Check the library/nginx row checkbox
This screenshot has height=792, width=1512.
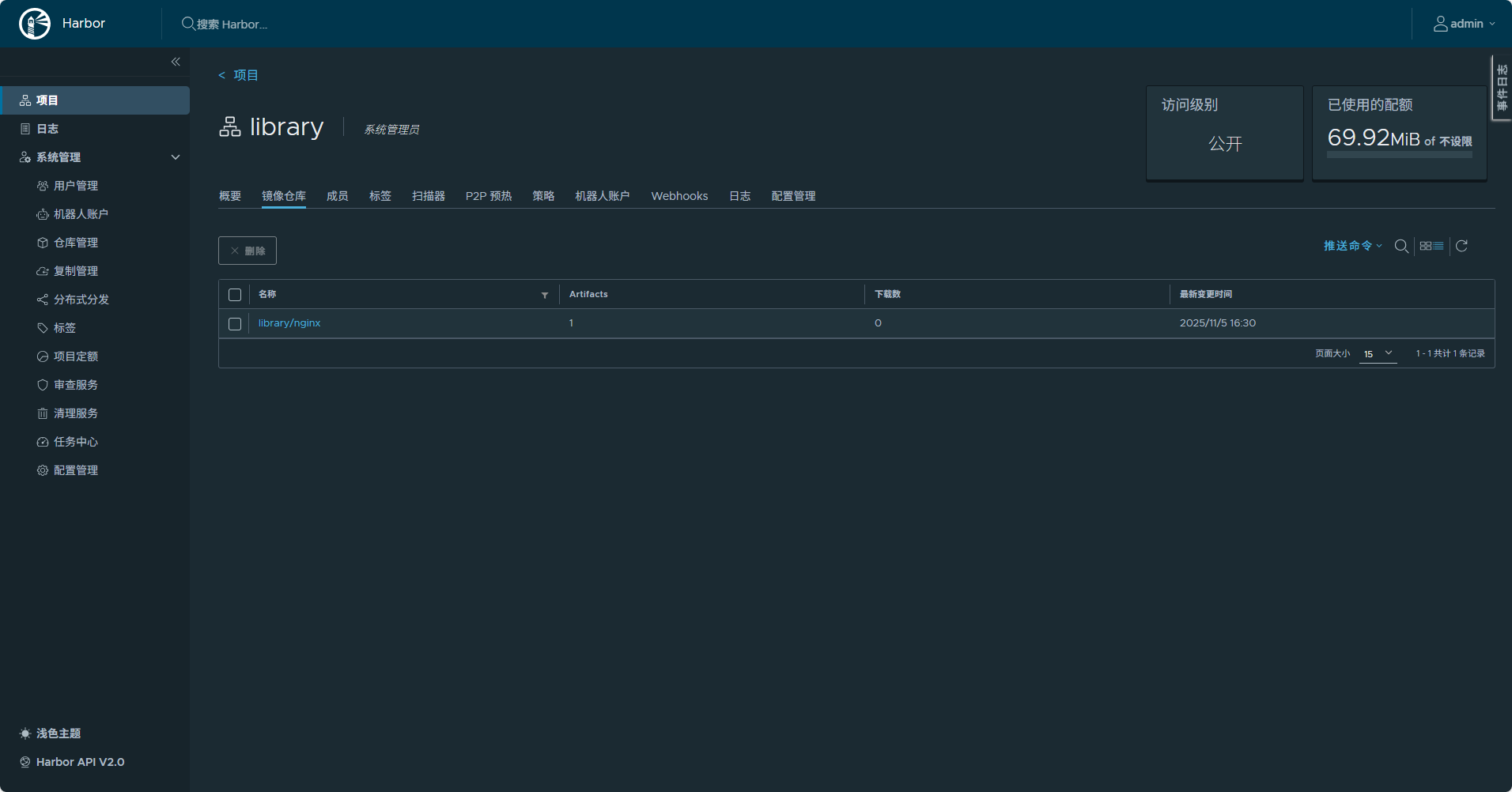[235, 324]
